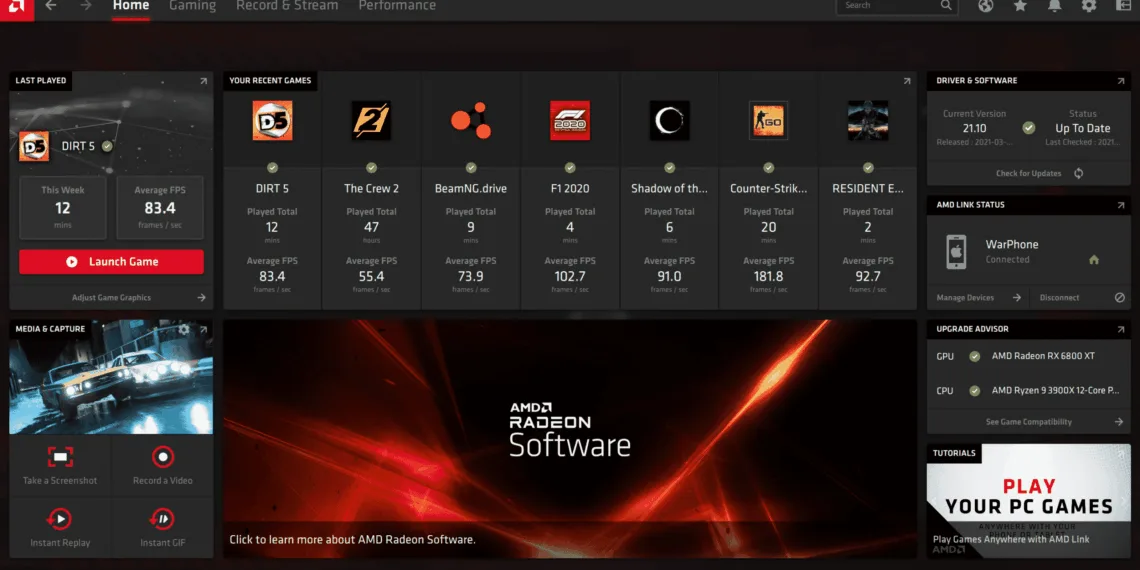1140x570 pixels.
Task: Click the Instant Replay icon
Action: tap(60, 519)
